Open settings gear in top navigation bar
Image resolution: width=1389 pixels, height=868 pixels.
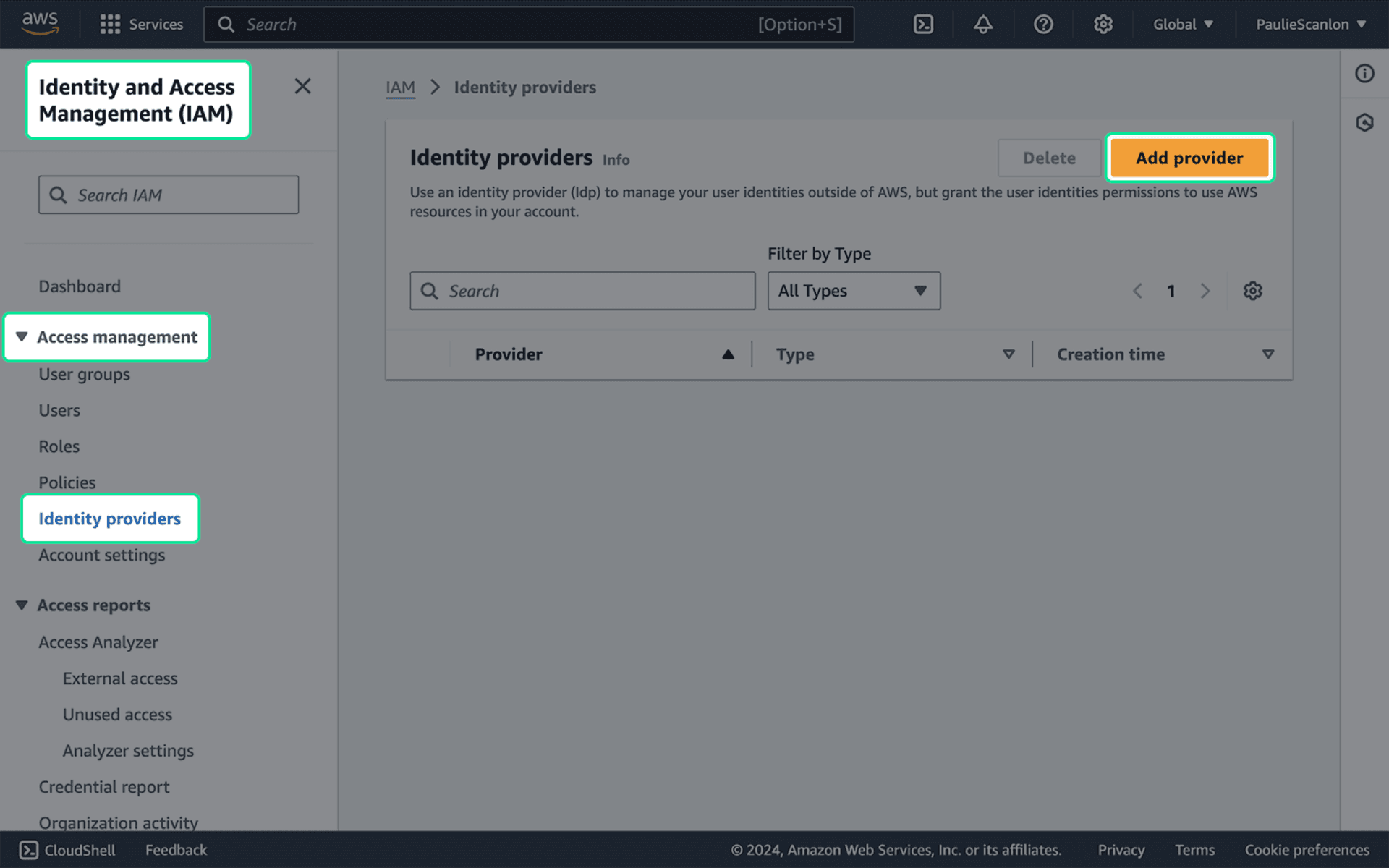pos(1103,24)
